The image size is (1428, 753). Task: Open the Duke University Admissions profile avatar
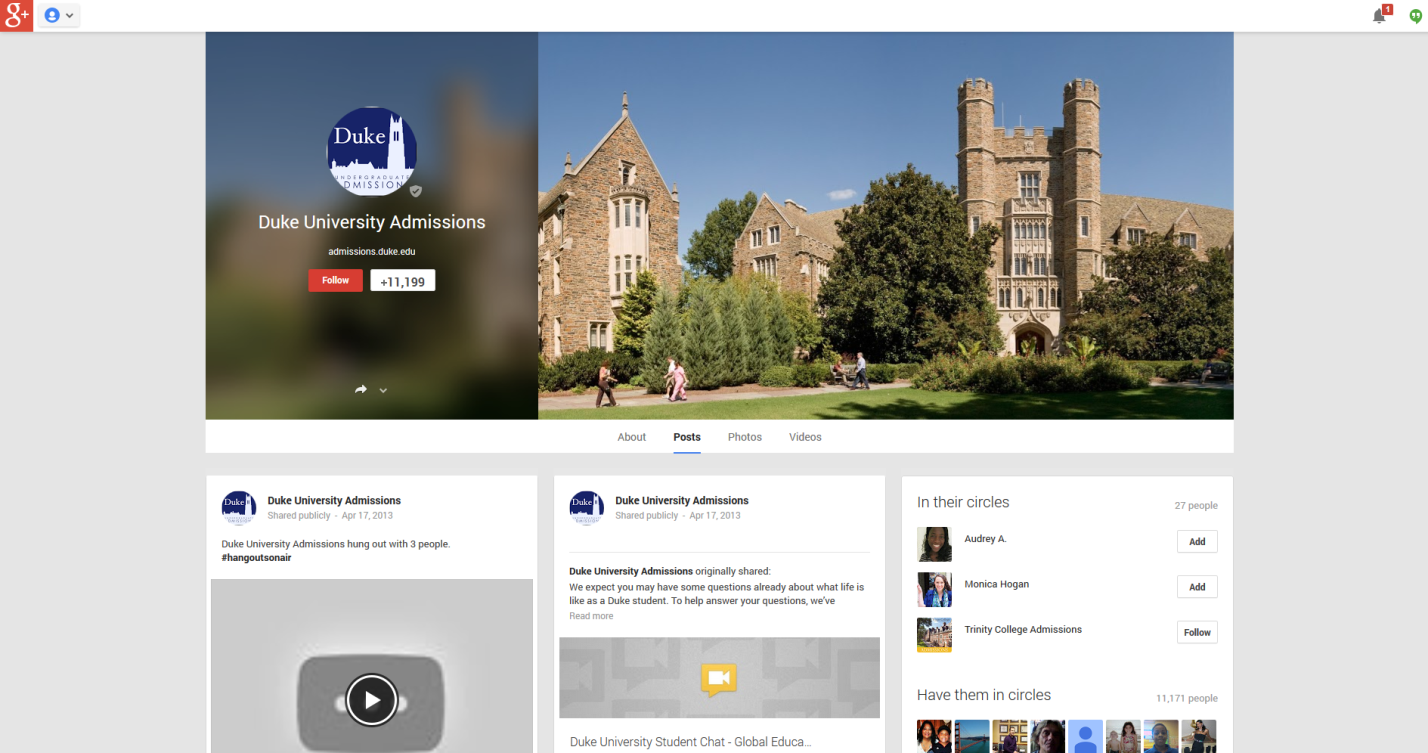tap(371, 152)
